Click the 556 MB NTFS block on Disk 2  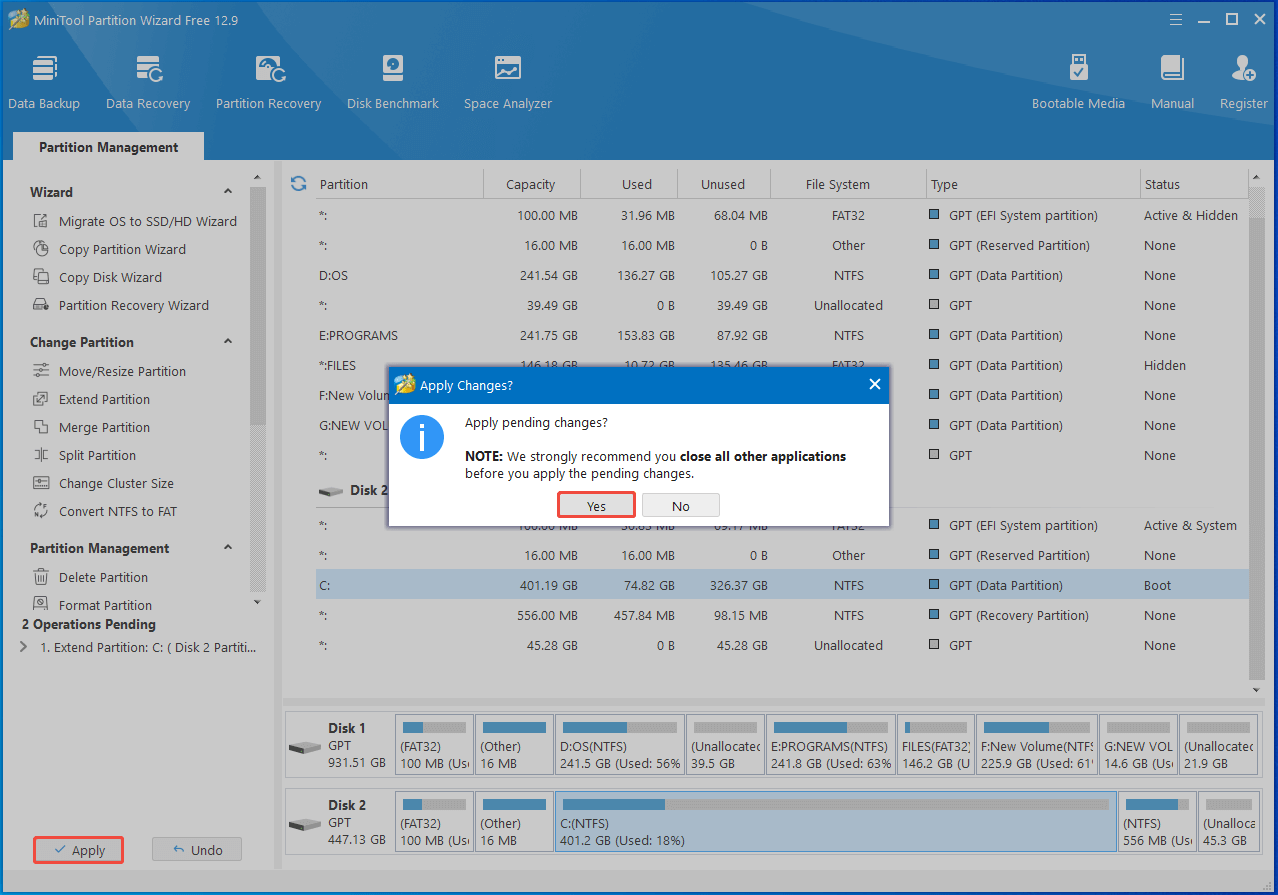pyautogui.click(x=1157, y=821)
